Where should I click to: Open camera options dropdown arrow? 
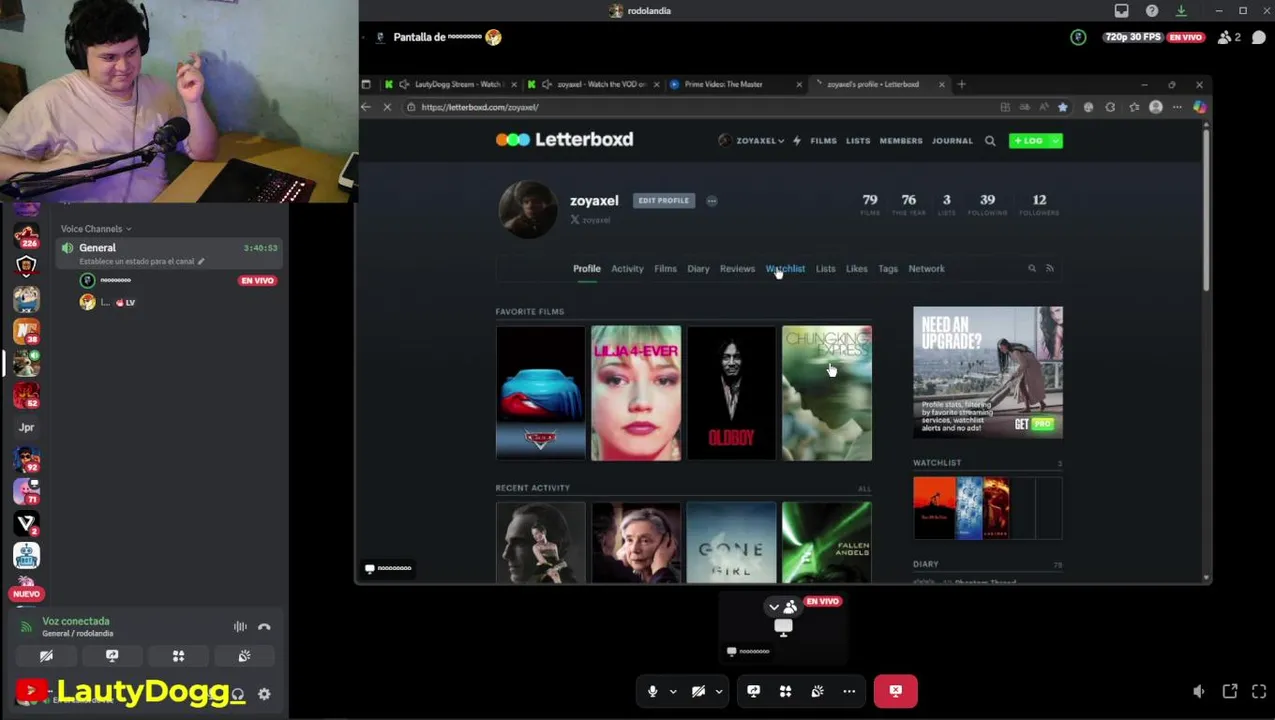pyautogui.click(x=718, y=691)
